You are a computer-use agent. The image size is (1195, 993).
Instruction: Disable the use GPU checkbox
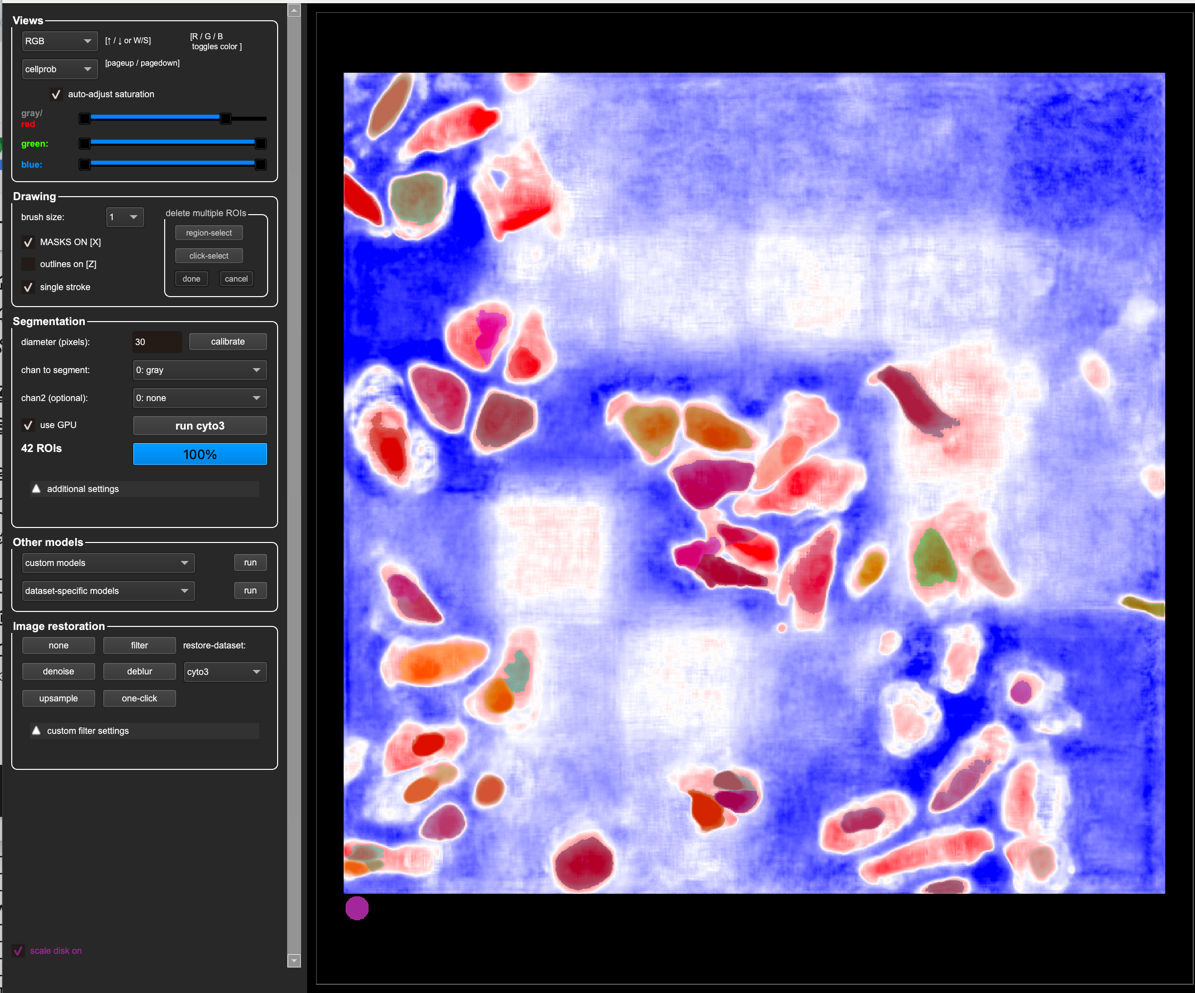click(28, 425)
